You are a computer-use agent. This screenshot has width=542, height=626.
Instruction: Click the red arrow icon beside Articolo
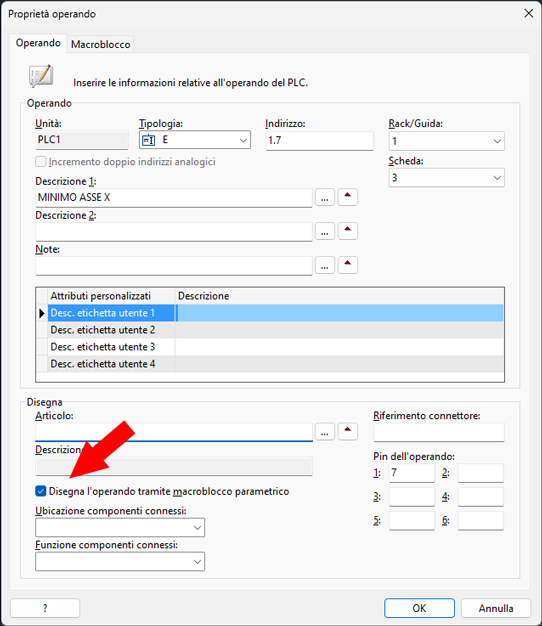(348, 431)
